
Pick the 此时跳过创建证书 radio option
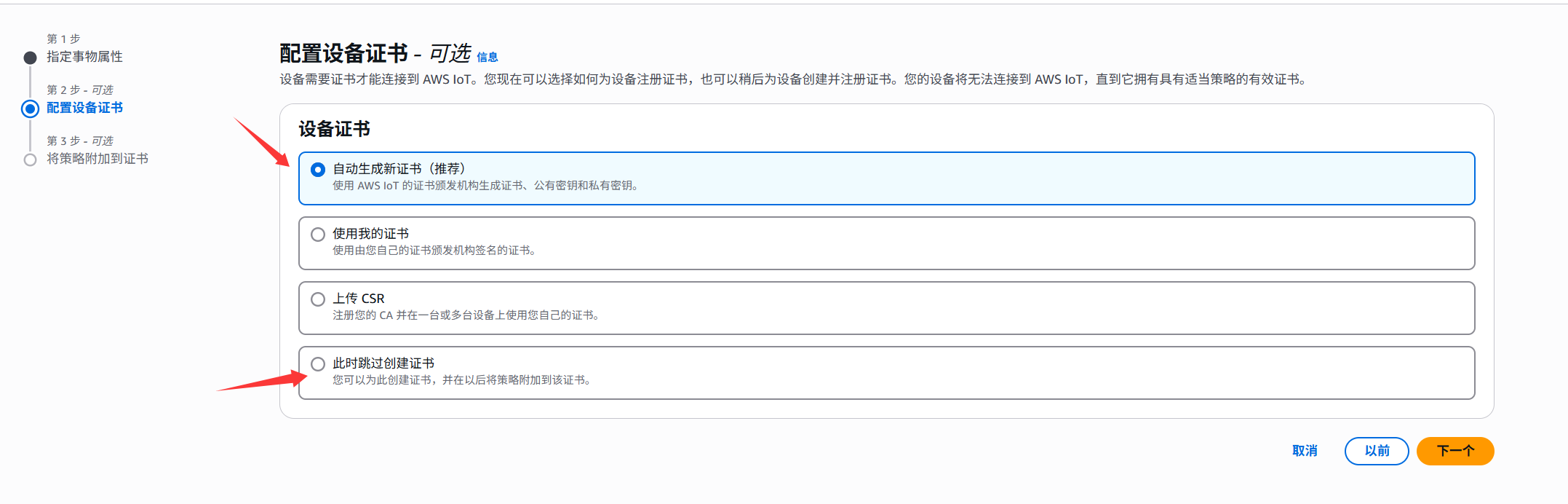pos(318,364)
